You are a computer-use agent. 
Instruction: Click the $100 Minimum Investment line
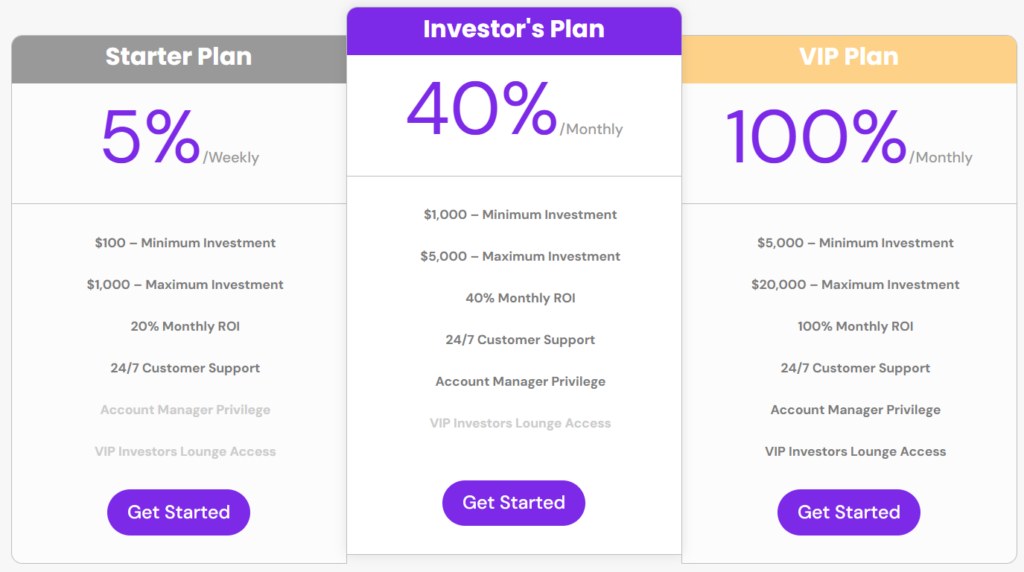click(x=185, y=243)
